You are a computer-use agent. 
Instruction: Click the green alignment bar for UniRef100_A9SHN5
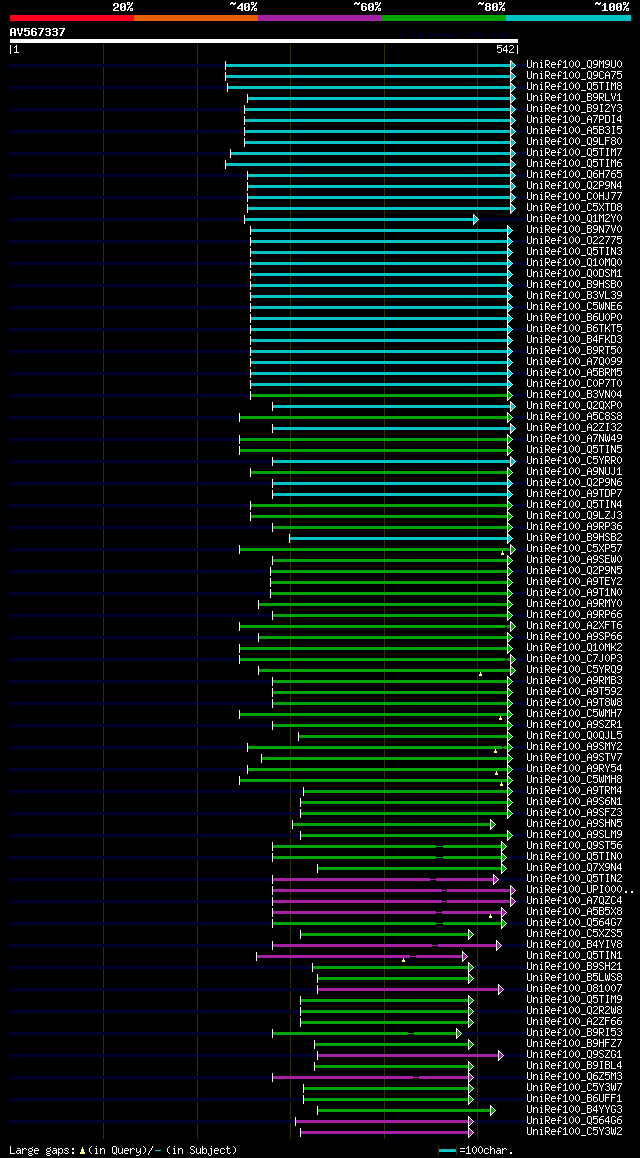(x=391, y=824)
